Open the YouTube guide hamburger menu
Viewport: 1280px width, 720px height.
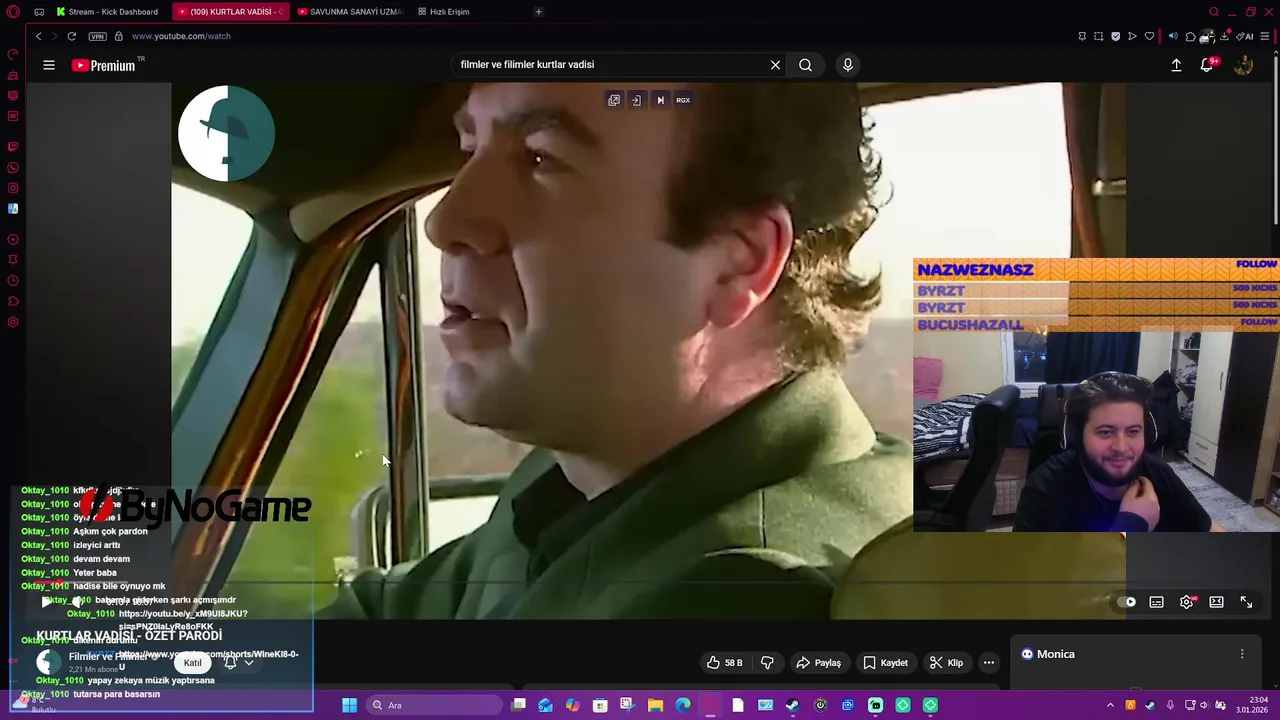[48, 65]
